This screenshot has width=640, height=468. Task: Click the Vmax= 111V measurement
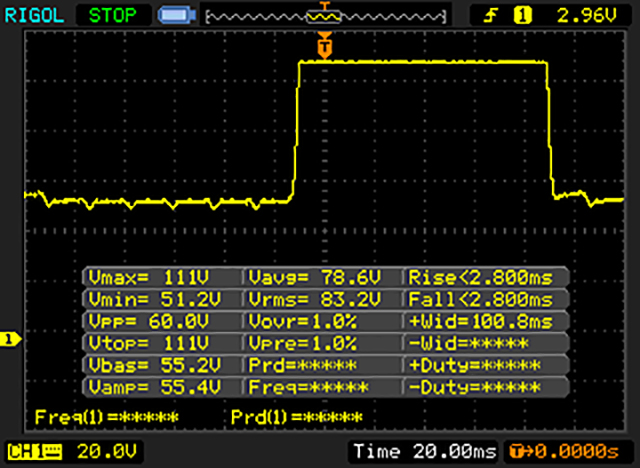pos(149,278)
